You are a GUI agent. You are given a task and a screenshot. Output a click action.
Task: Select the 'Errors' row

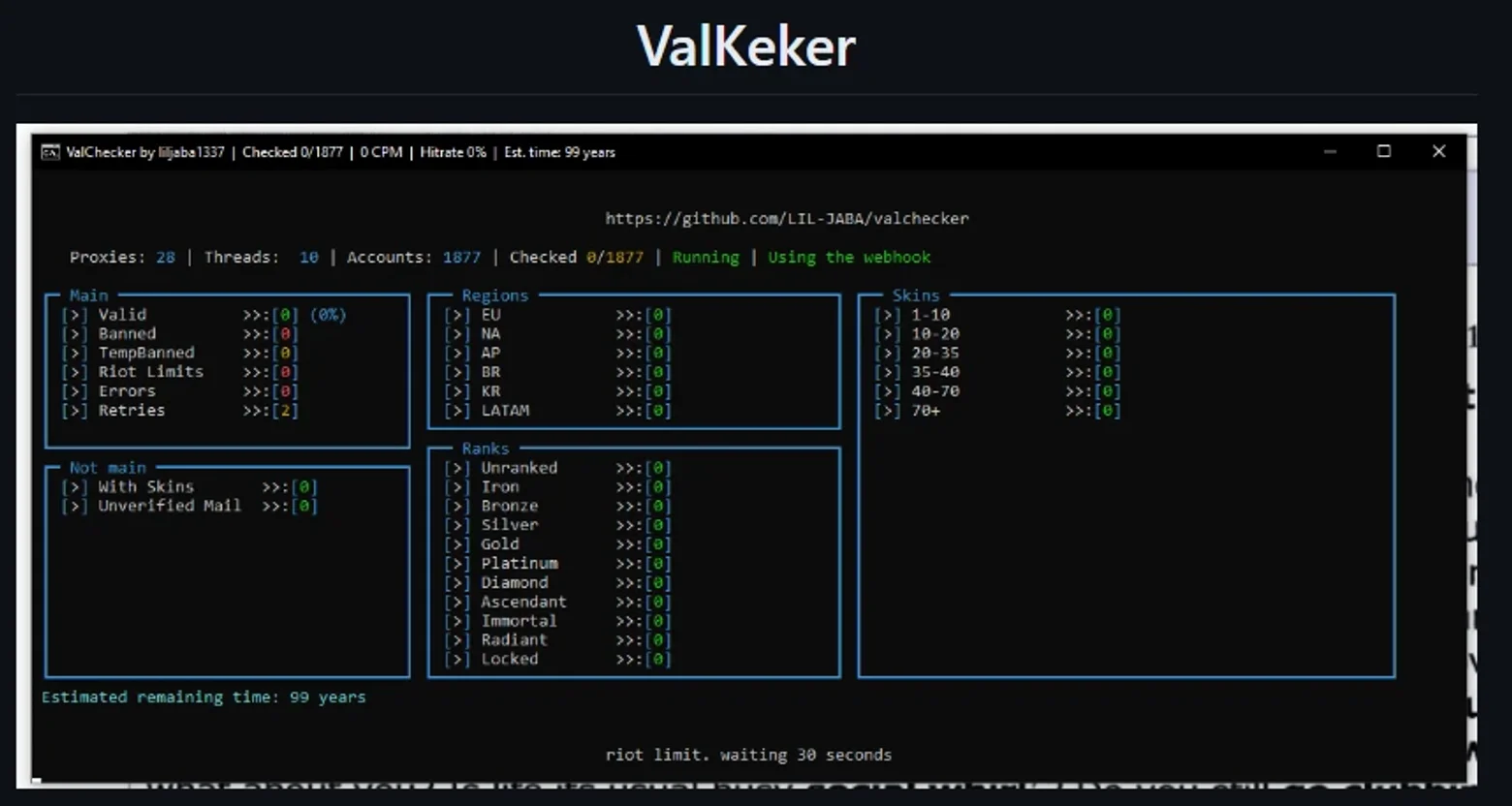(179, 391)
